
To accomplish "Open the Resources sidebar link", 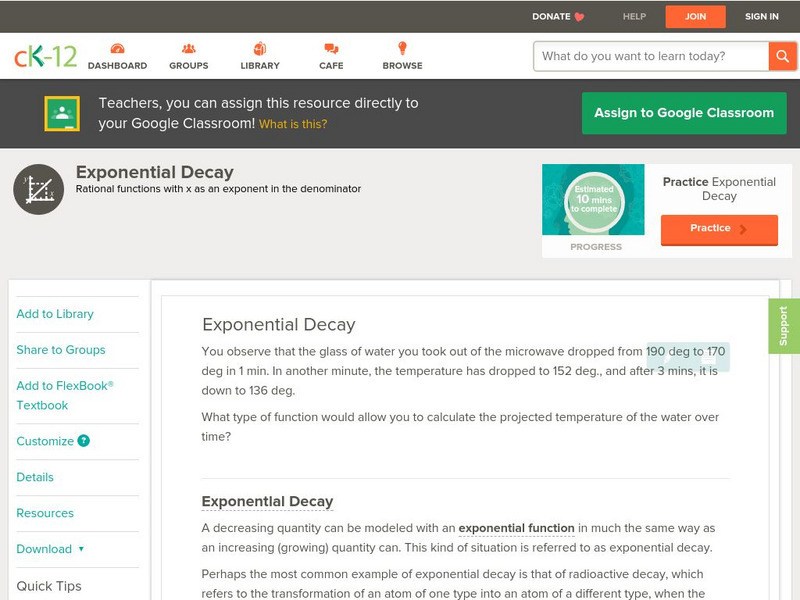I will coord(45,513).
